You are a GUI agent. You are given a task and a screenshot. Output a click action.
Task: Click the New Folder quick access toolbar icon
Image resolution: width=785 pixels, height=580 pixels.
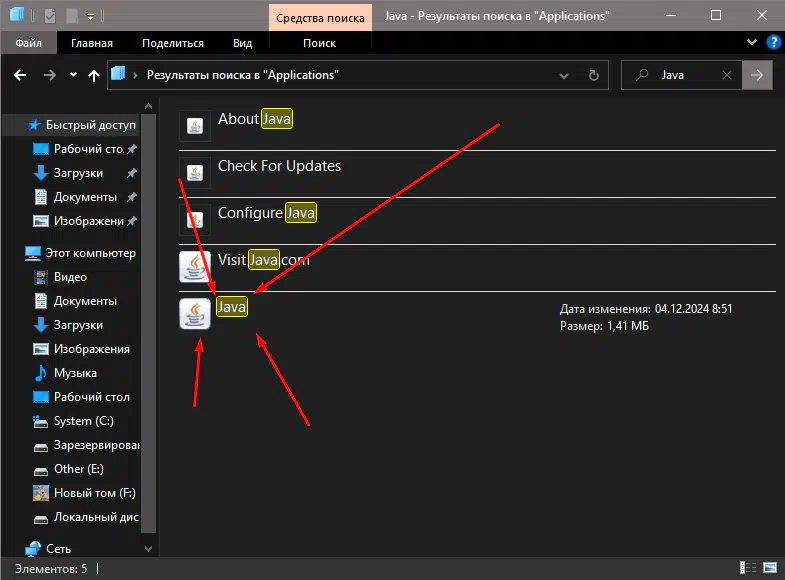click(x=72, y=16)
